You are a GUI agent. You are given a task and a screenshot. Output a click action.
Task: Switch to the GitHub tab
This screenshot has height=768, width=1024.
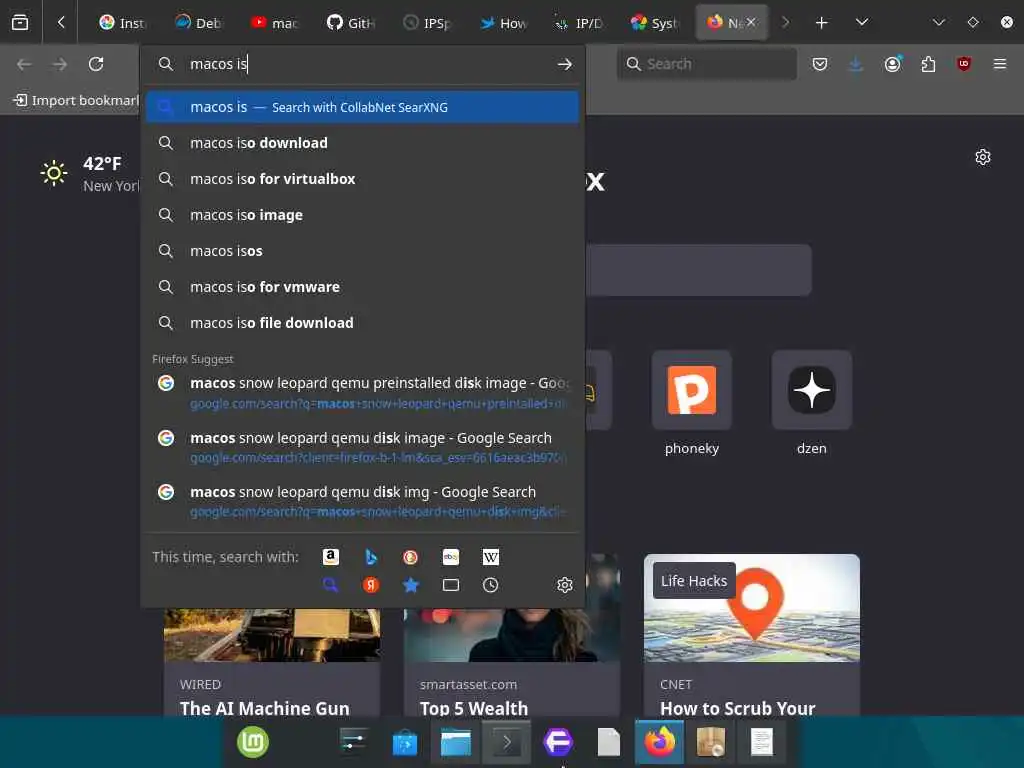pos(350,23)
